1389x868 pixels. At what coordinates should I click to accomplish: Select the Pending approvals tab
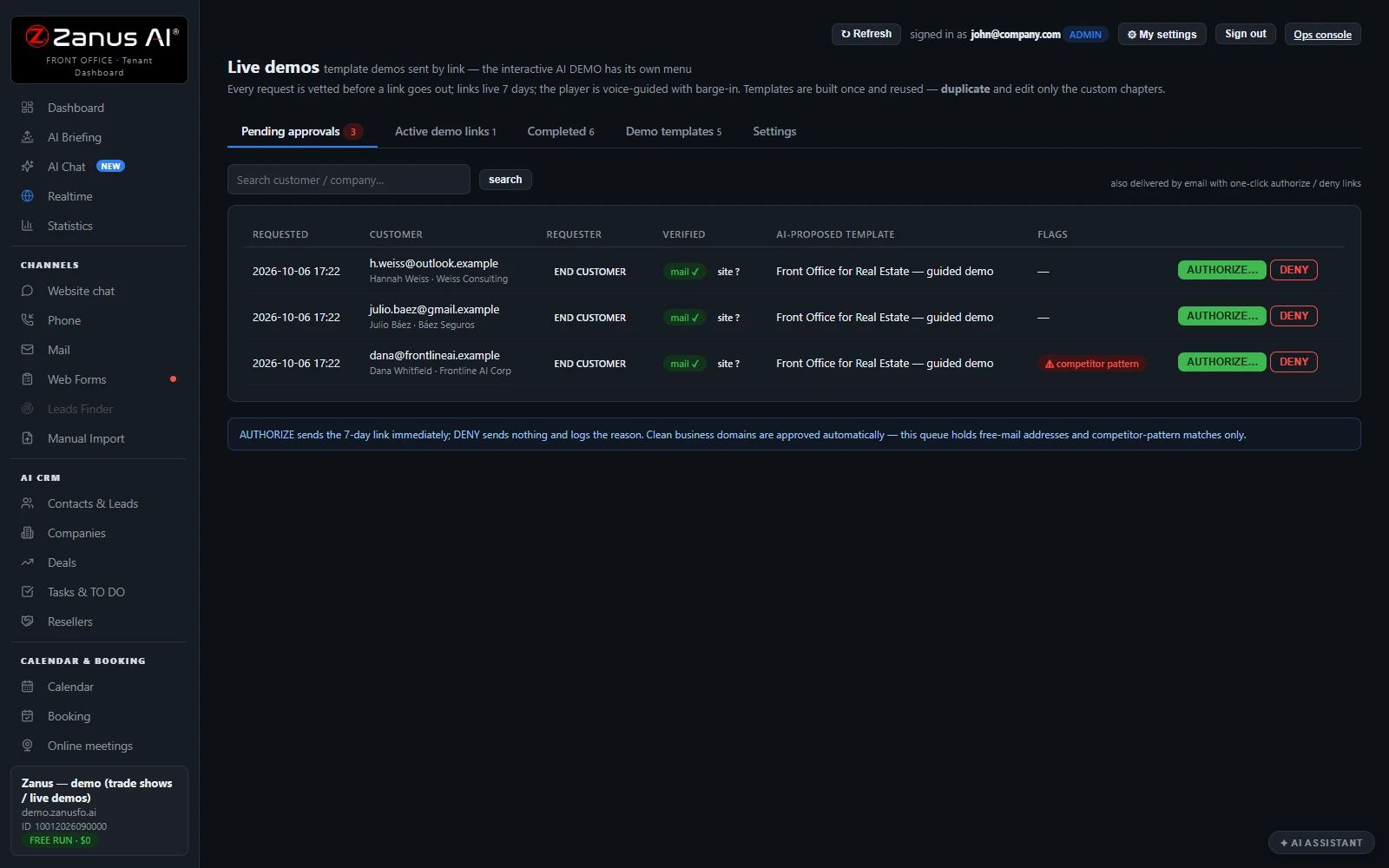click(302, 132)
